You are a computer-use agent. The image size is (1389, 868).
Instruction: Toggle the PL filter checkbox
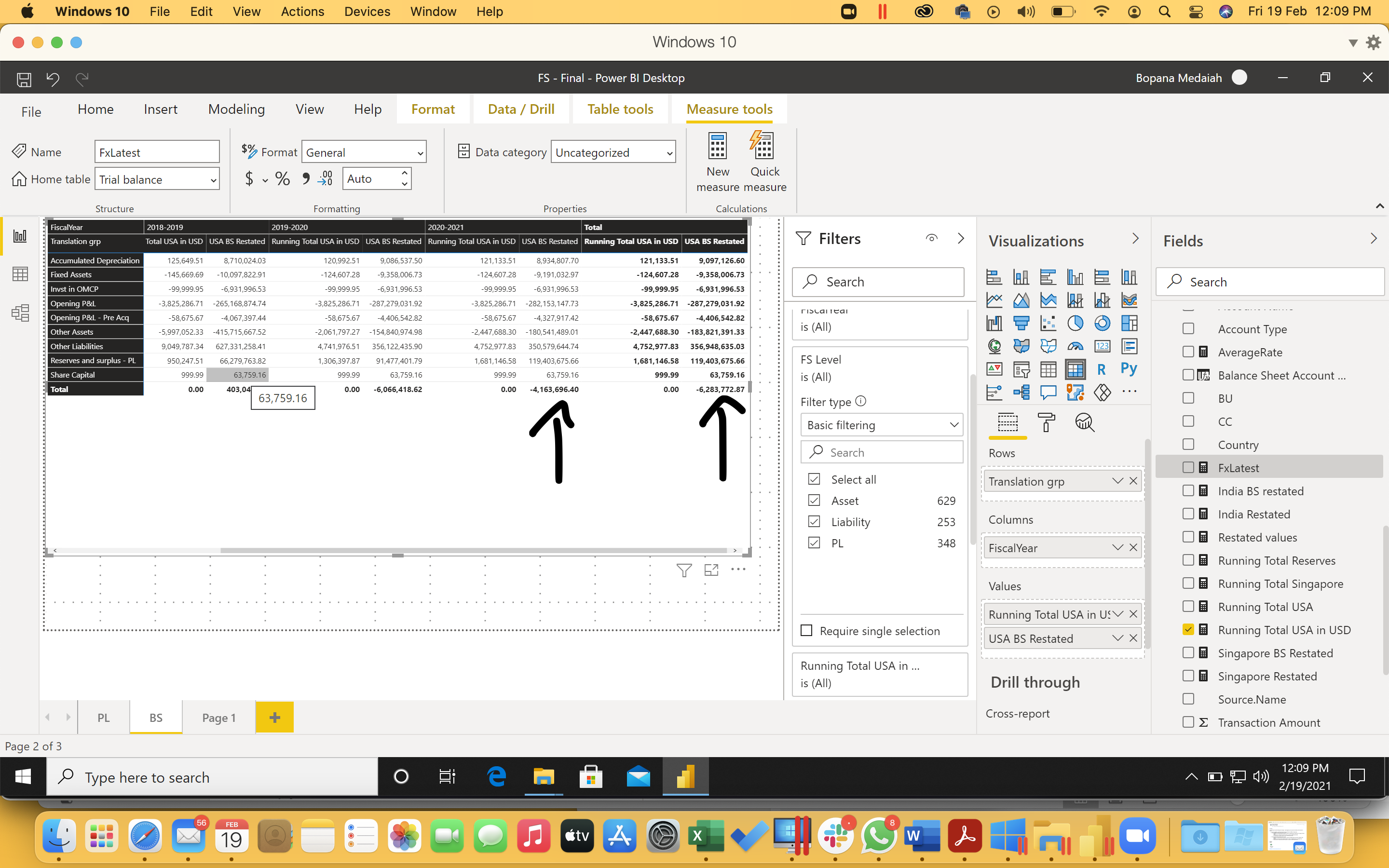pos(814,543)
